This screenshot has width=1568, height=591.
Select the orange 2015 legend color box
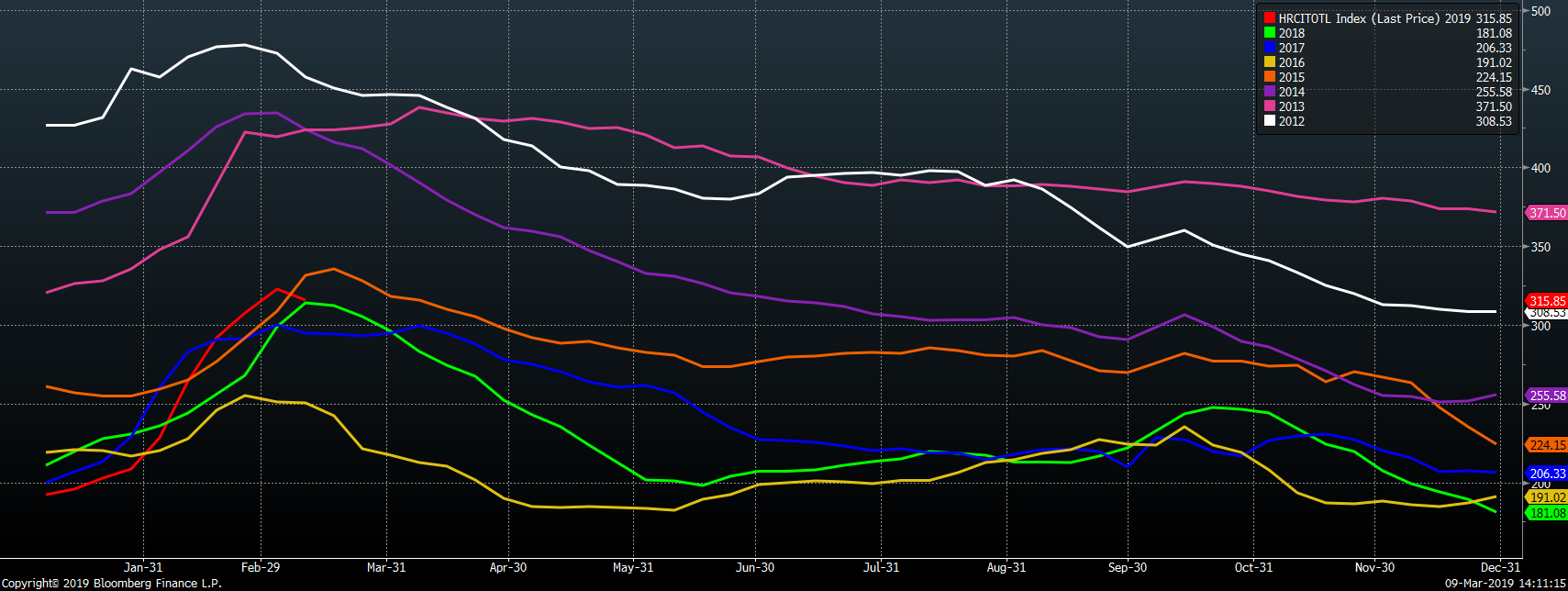click(x=1269, y=77)
